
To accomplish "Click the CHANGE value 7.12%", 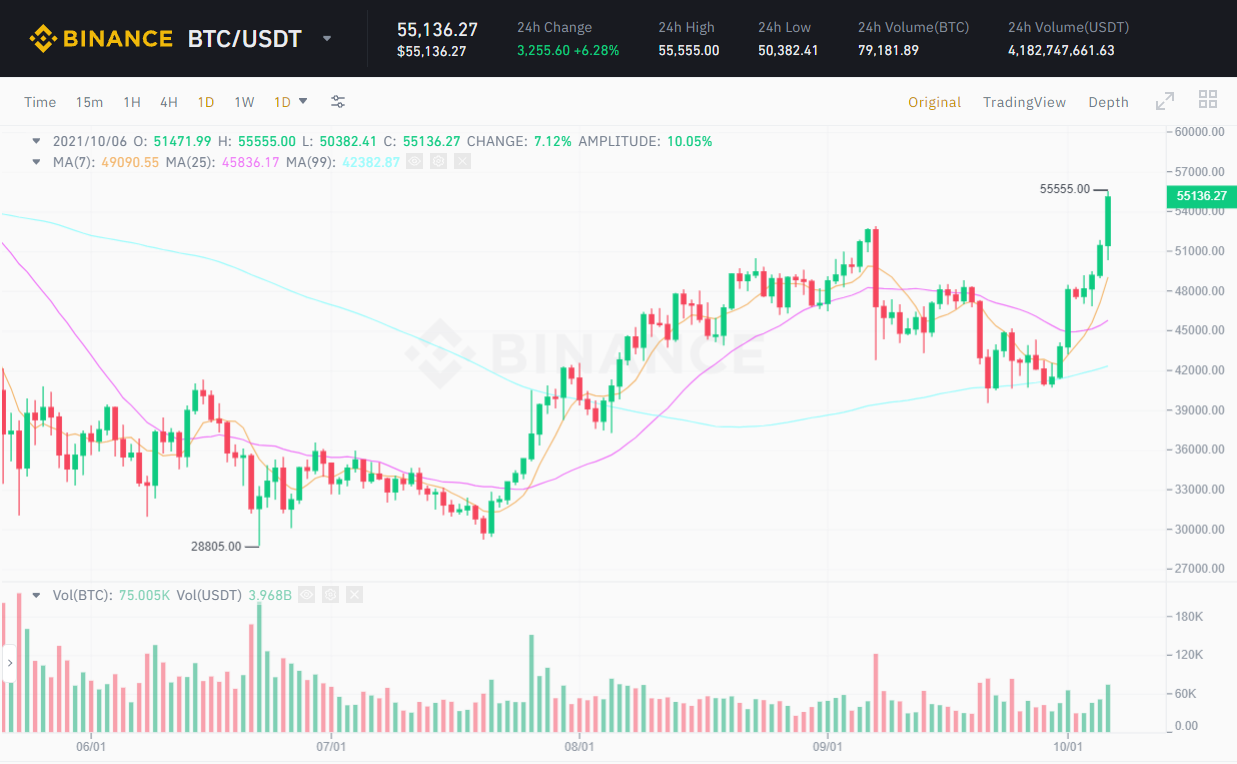I will point(553,141).
